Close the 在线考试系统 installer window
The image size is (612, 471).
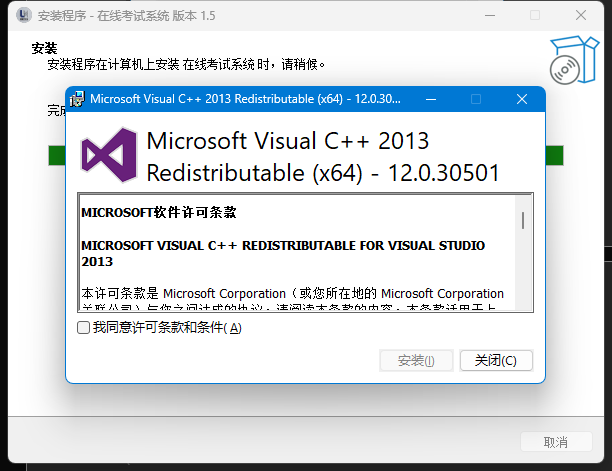pyautogui.click(x=581, y=16)
